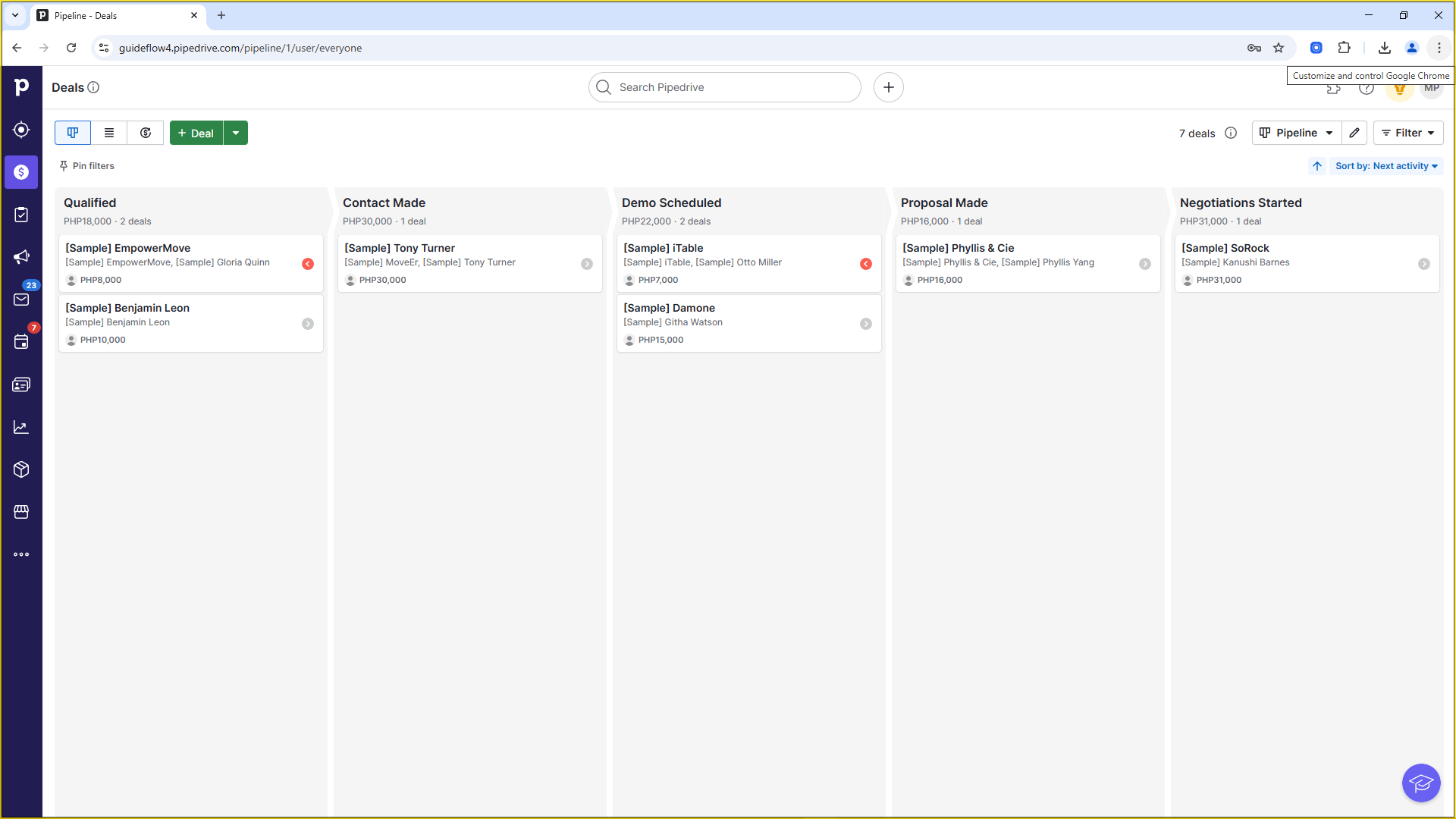
Task: Open Leads inbox in sidebar
Action: (21, 130)
